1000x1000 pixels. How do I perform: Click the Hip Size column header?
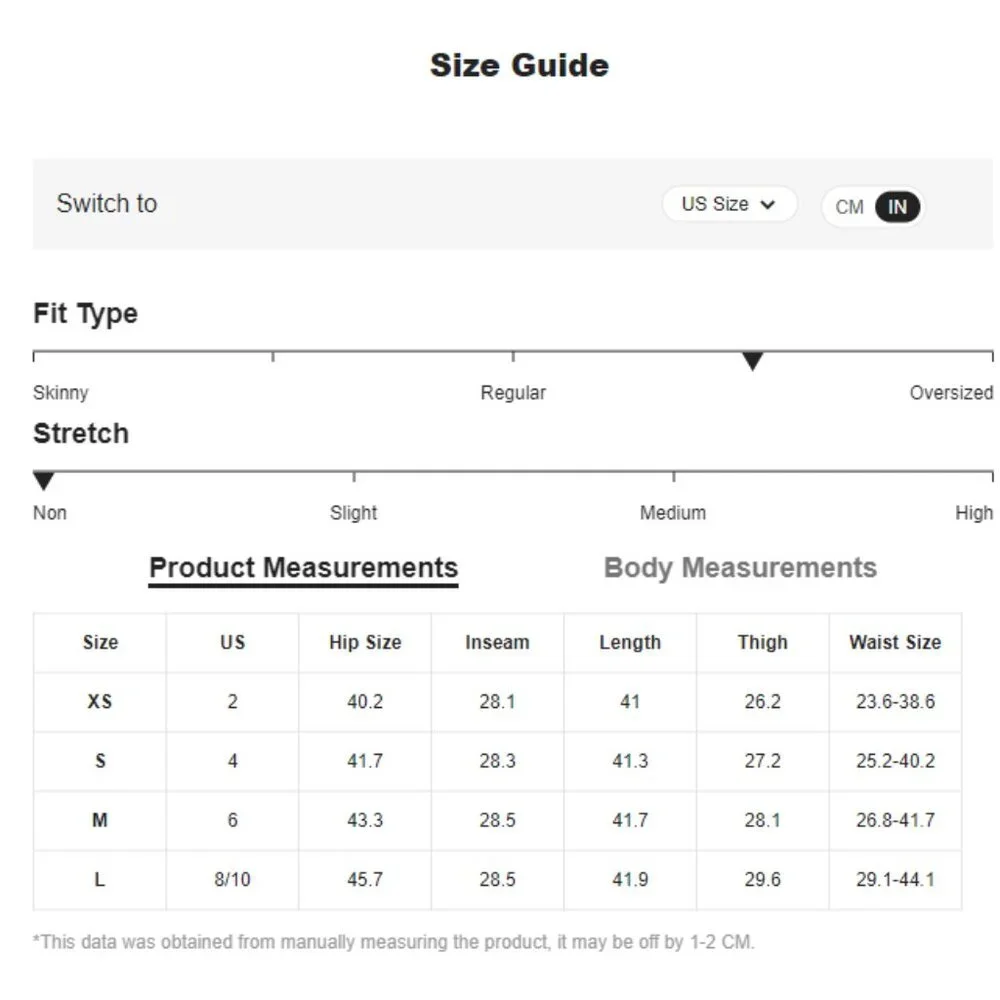point(365,643)
